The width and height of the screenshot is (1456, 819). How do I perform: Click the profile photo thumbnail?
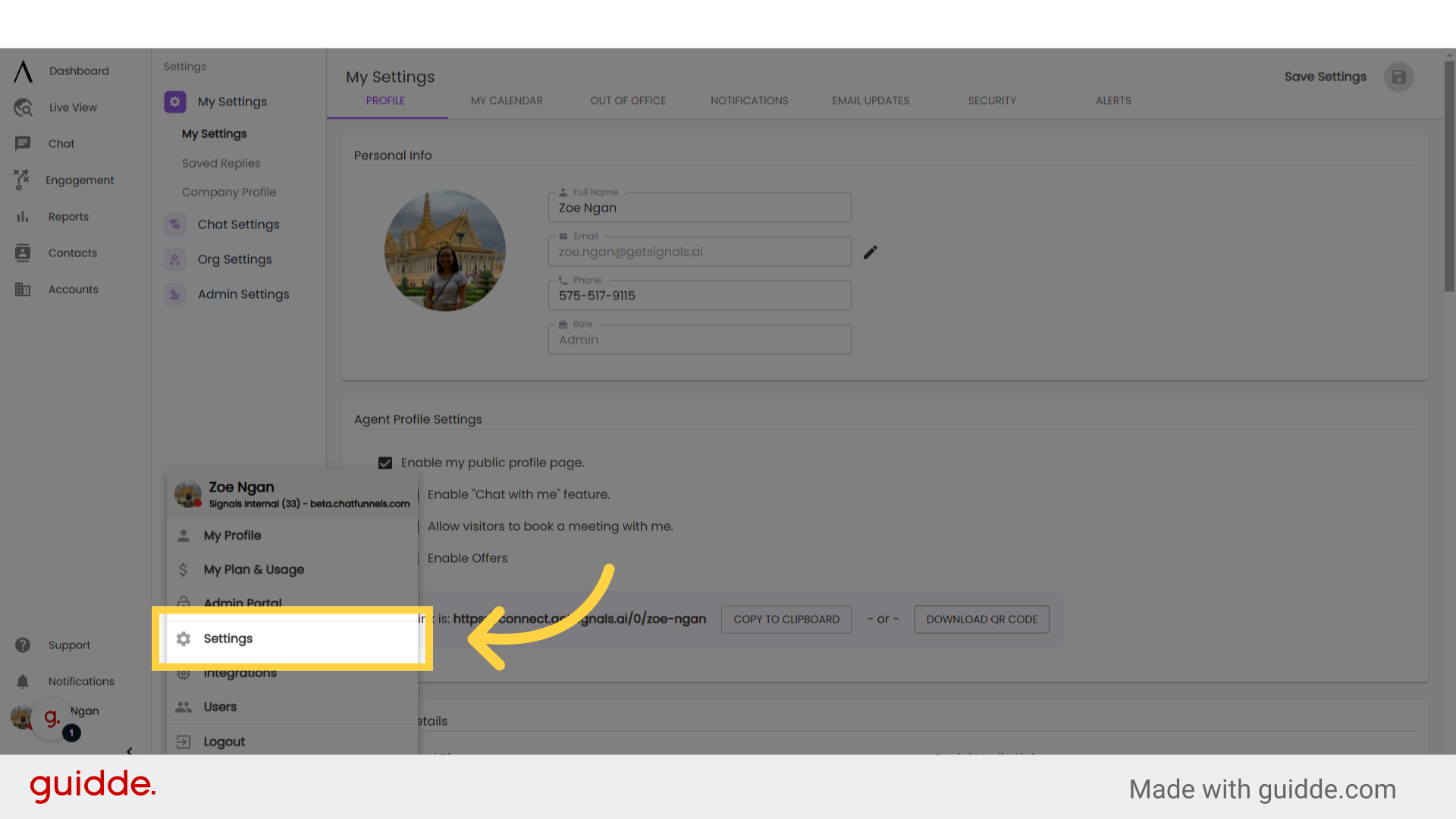click(445, 250)
